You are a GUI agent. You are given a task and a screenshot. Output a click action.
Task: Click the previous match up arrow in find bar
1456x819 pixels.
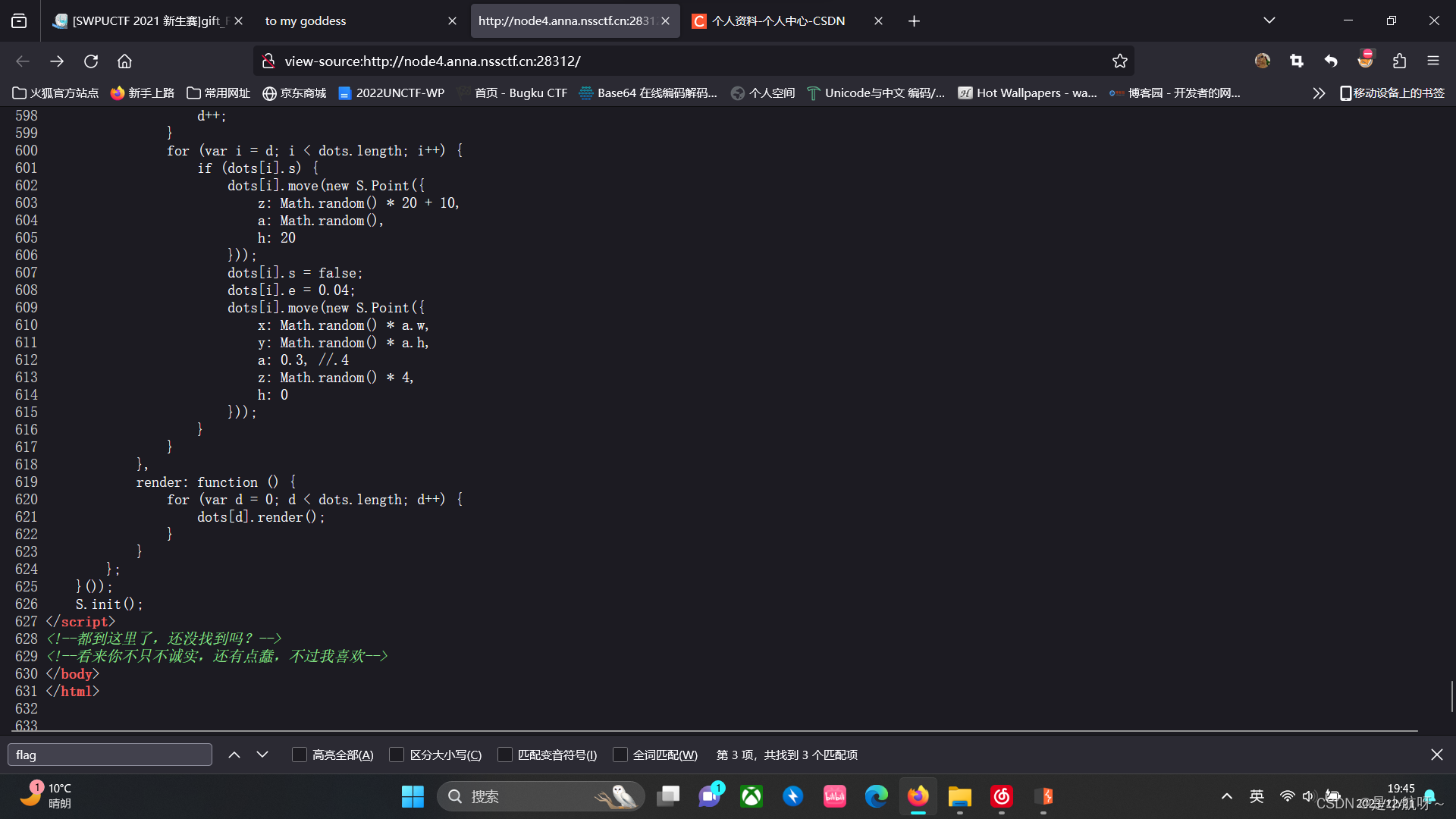(234, 754)
